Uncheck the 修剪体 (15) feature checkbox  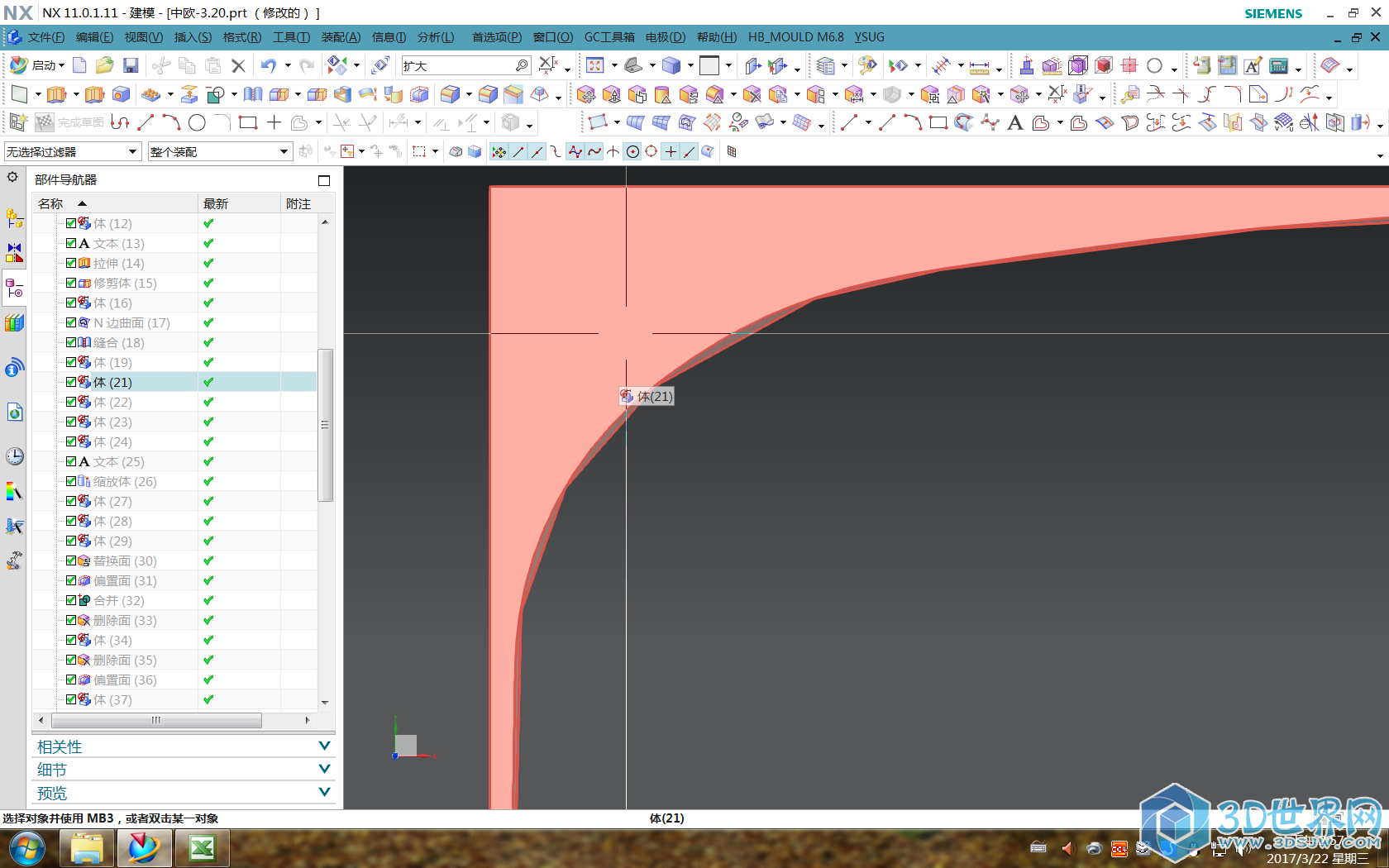(x=71, y=283)
